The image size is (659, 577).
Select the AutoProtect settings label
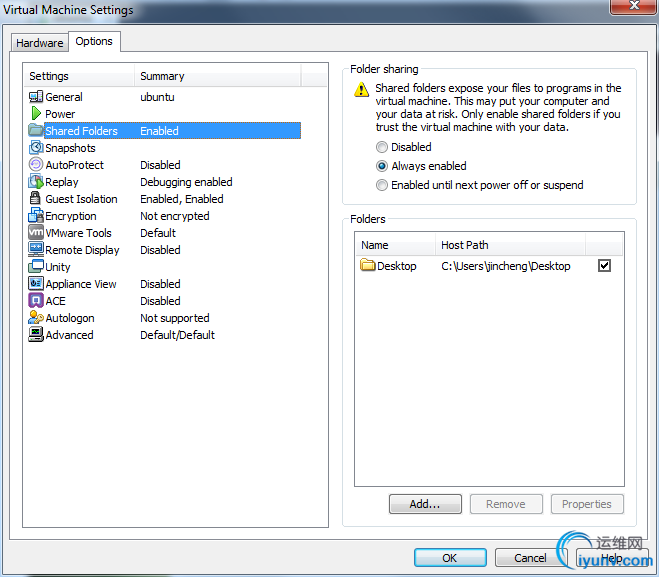click(74, 165)
